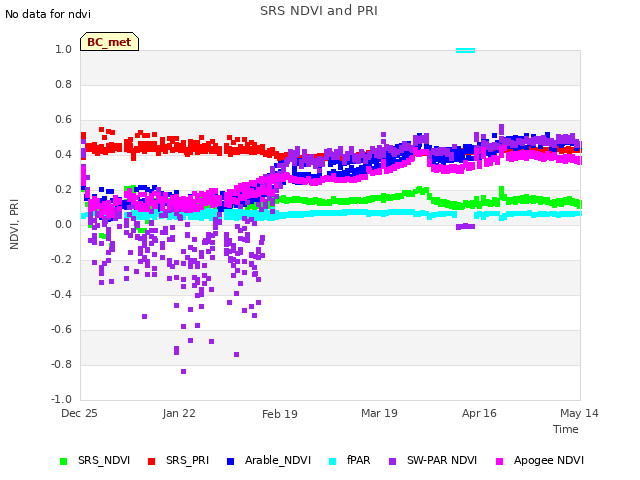
Task: Click the Dec 25 x-axis label
Action: pos(79,413)
